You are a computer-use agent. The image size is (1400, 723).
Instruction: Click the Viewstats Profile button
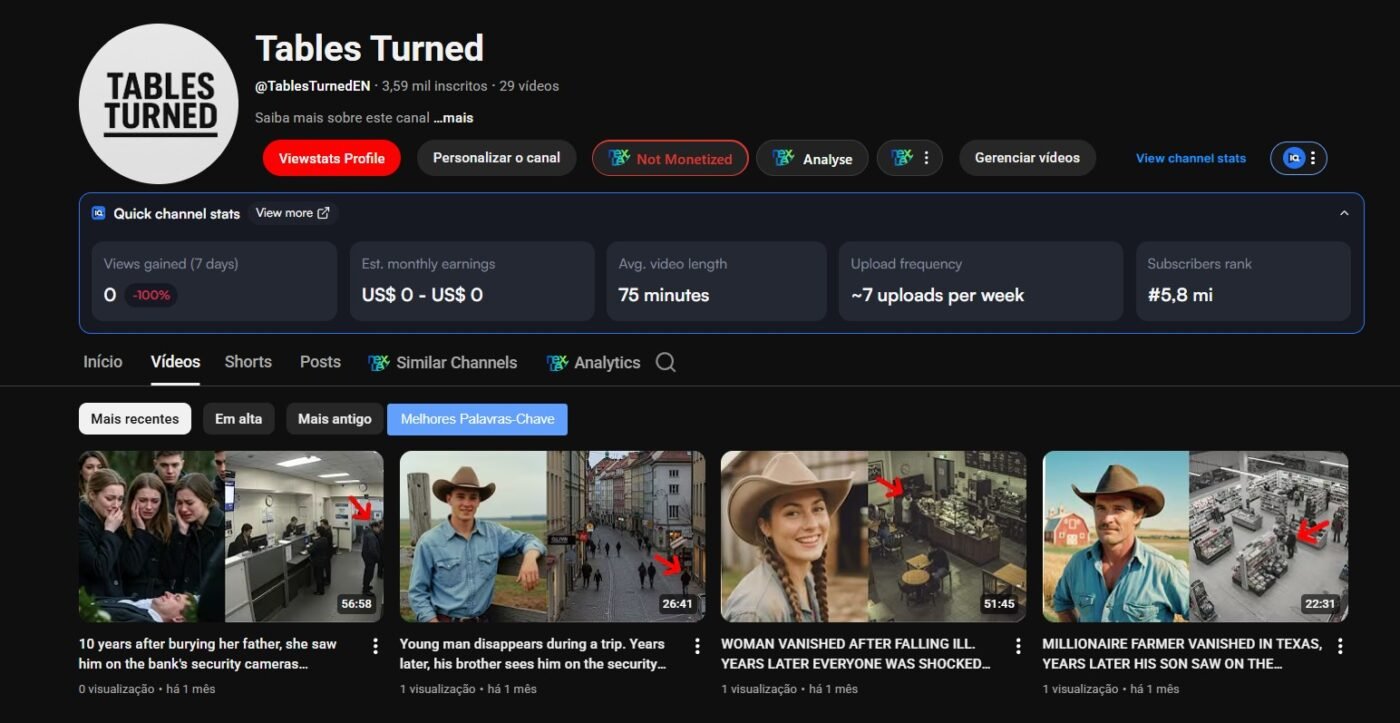pos(331,157)
